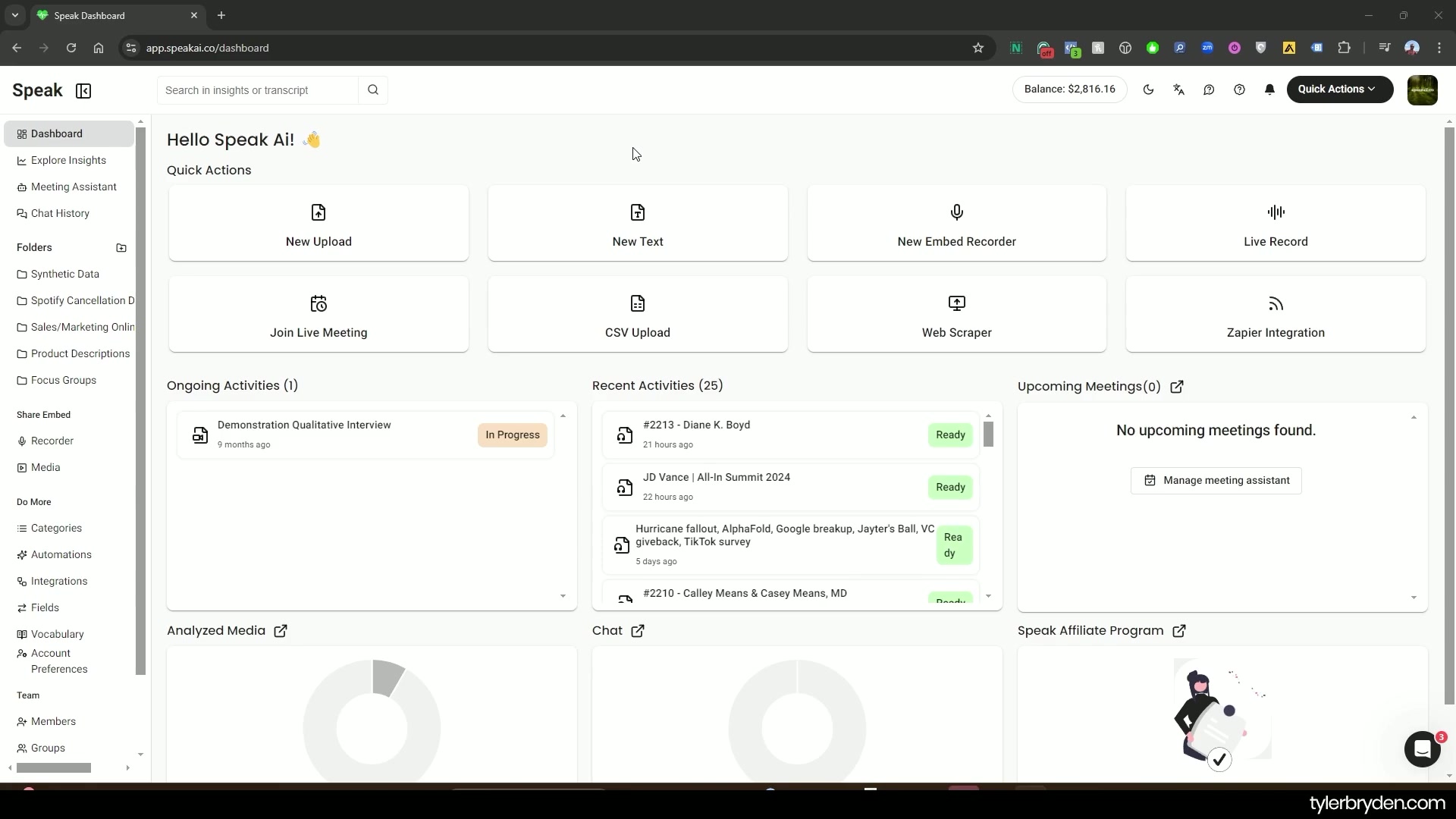The width and height of the screenshot is (1456, 819).
Task: Open the Hurricane fallout recent activity
Action: click(x=791, y=545)
